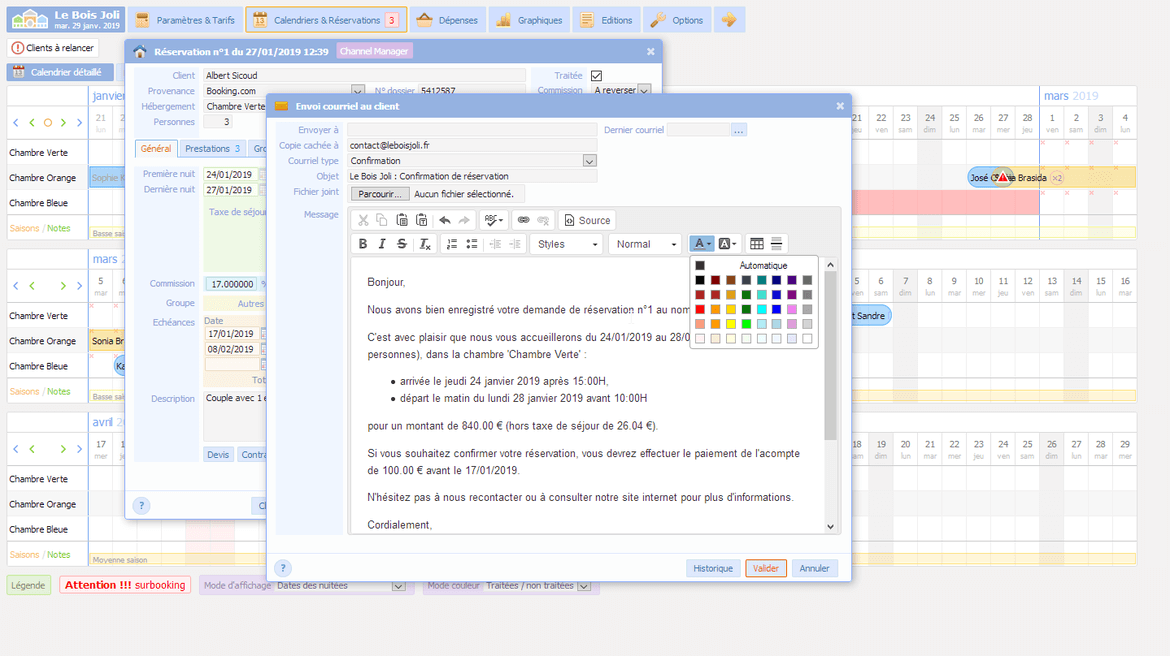1170x656 pixels.
Task: Open the Dépenses menu
Action: 448,20
